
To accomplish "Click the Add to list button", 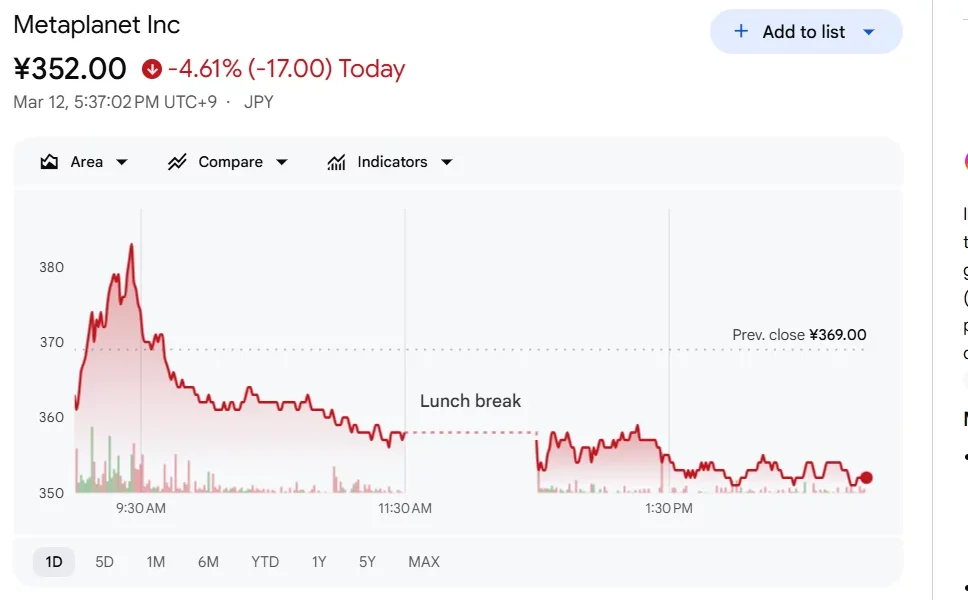I will click(x=806, y=31).
